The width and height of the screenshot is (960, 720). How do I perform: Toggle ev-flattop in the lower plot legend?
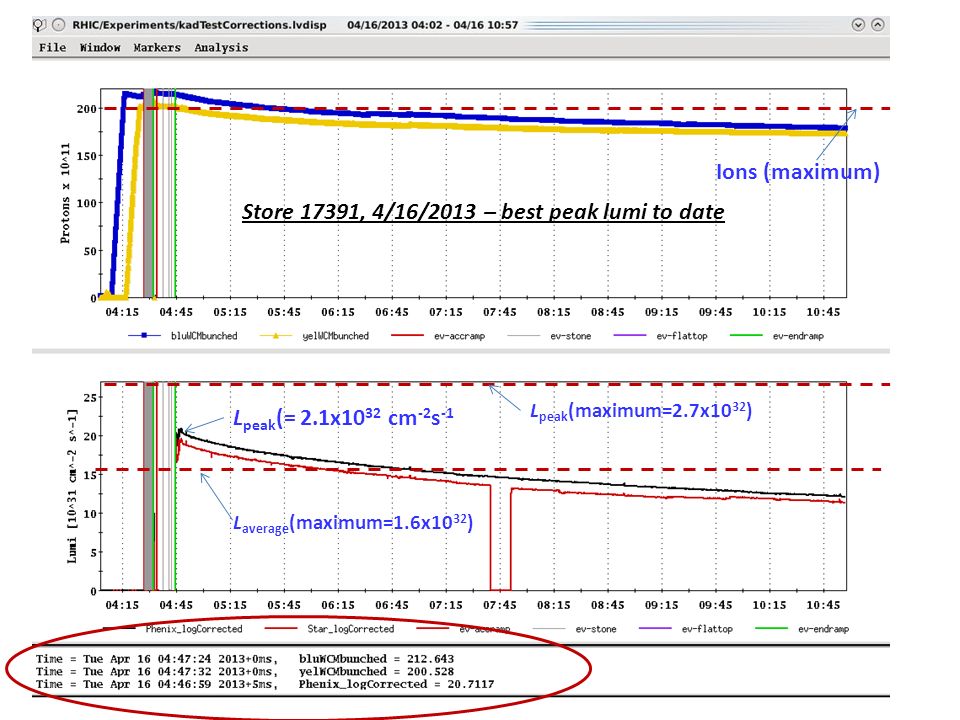[686, 629]
